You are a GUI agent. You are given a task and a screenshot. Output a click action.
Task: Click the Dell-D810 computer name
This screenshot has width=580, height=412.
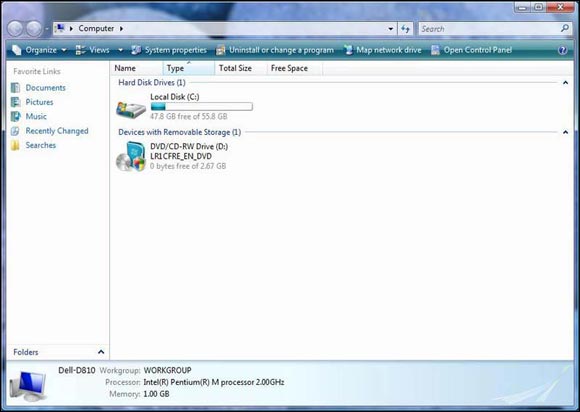pos(77,370)
